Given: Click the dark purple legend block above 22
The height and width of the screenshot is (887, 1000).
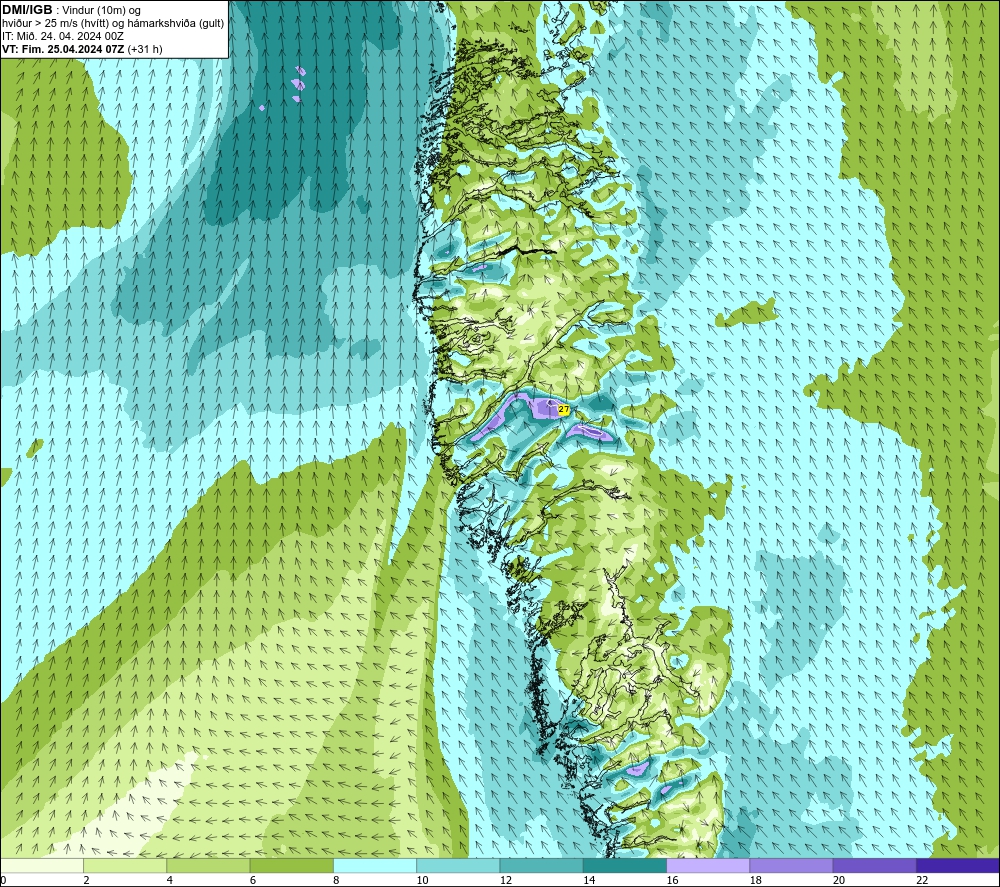Looking at the screenshot, I should [x=958, y=865].
